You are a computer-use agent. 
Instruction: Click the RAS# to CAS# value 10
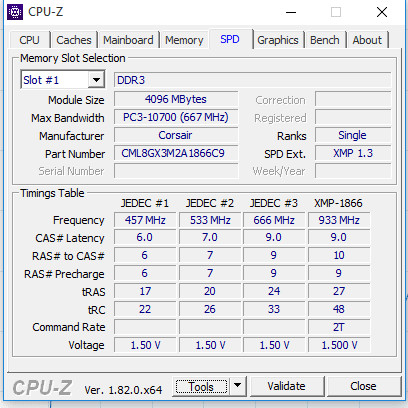339,255
